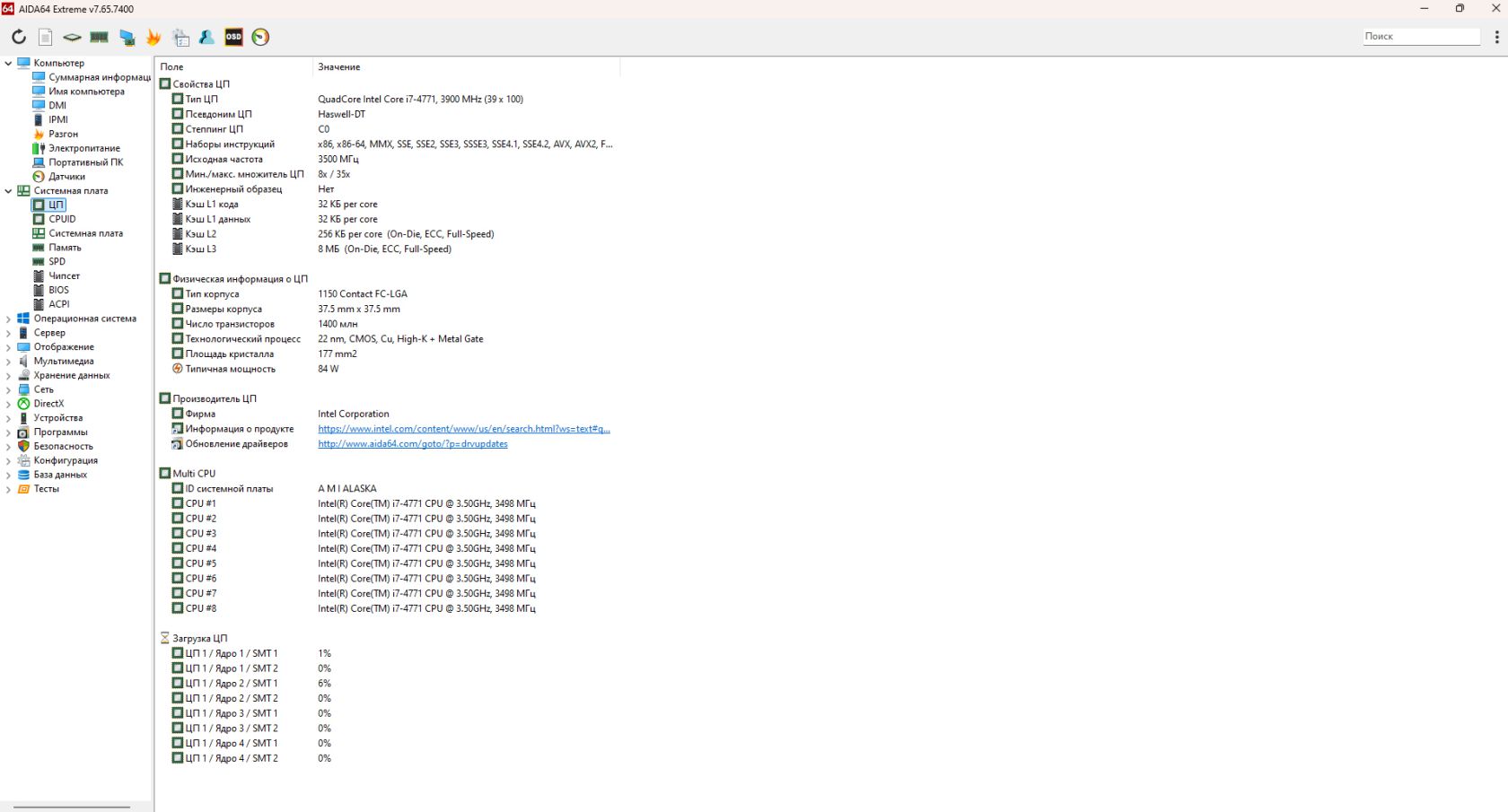The height and width of the screenshot is (812, 1508).
Task: Open Электропитание tree item
Action: (83, 148)
